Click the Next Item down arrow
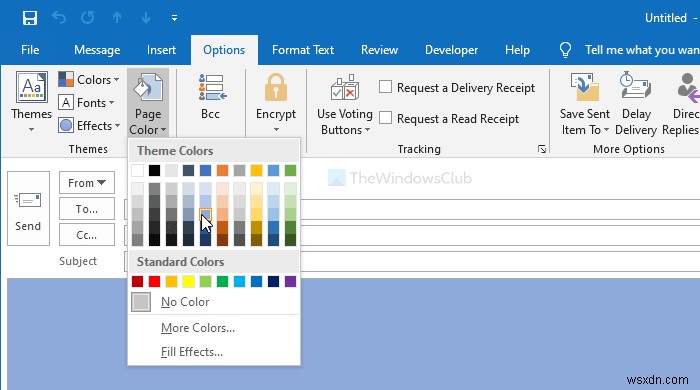The width and height of the screenshot is (700, 390). click(x=146, y=18)
